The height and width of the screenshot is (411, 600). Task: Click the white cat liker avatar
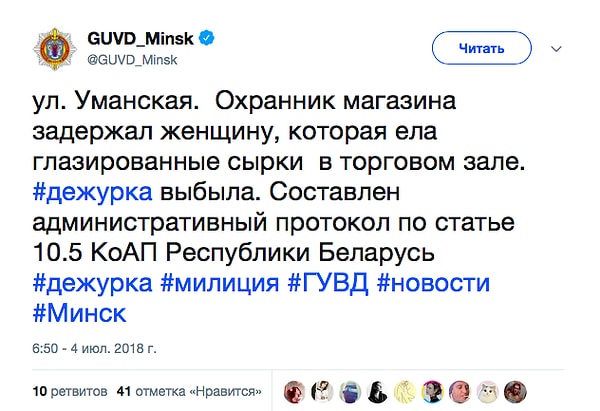486,391
